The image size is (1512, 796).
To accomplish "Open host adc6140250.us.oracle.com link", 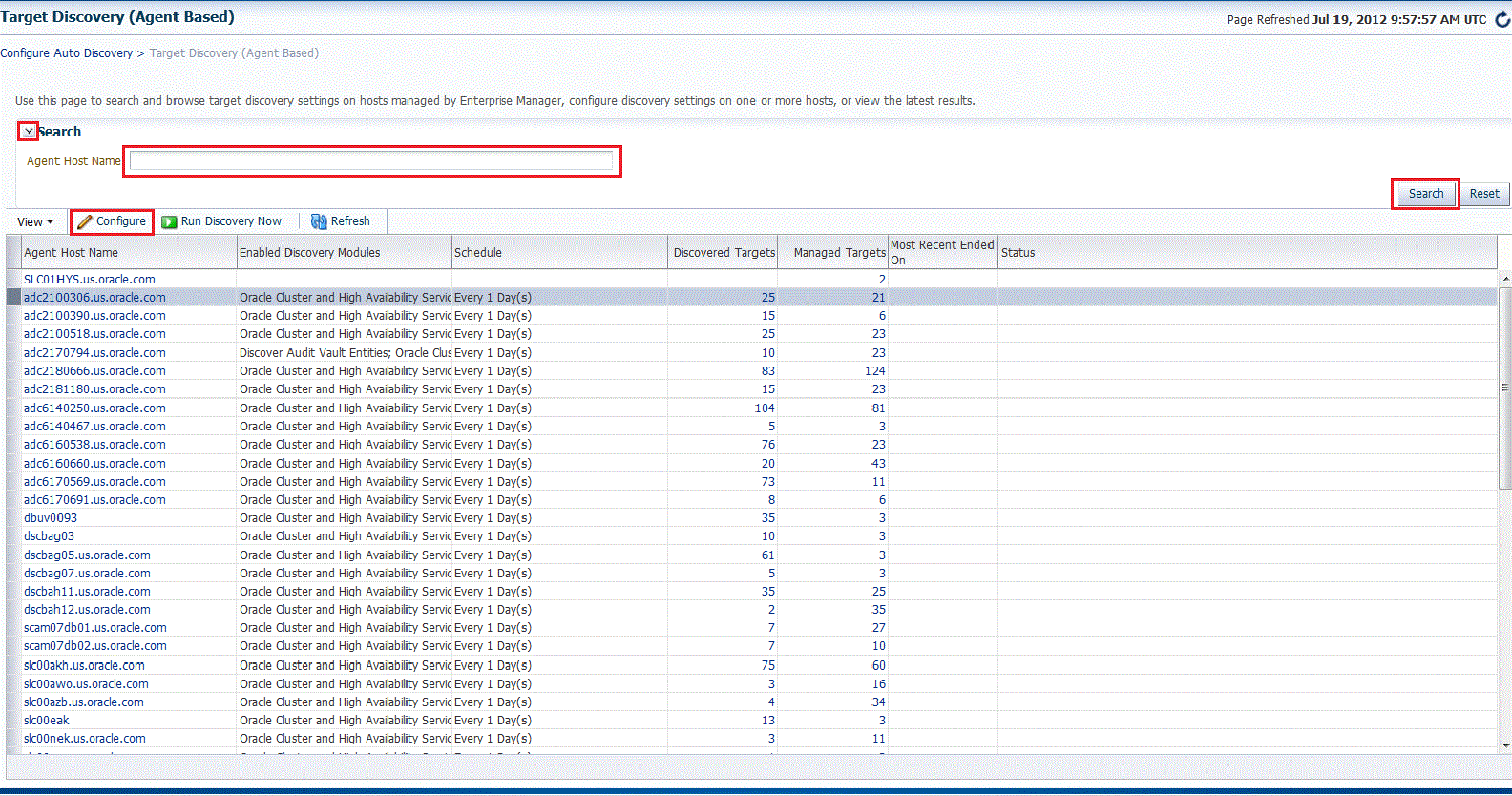I will pyautogui.click(x=94, y=408).
